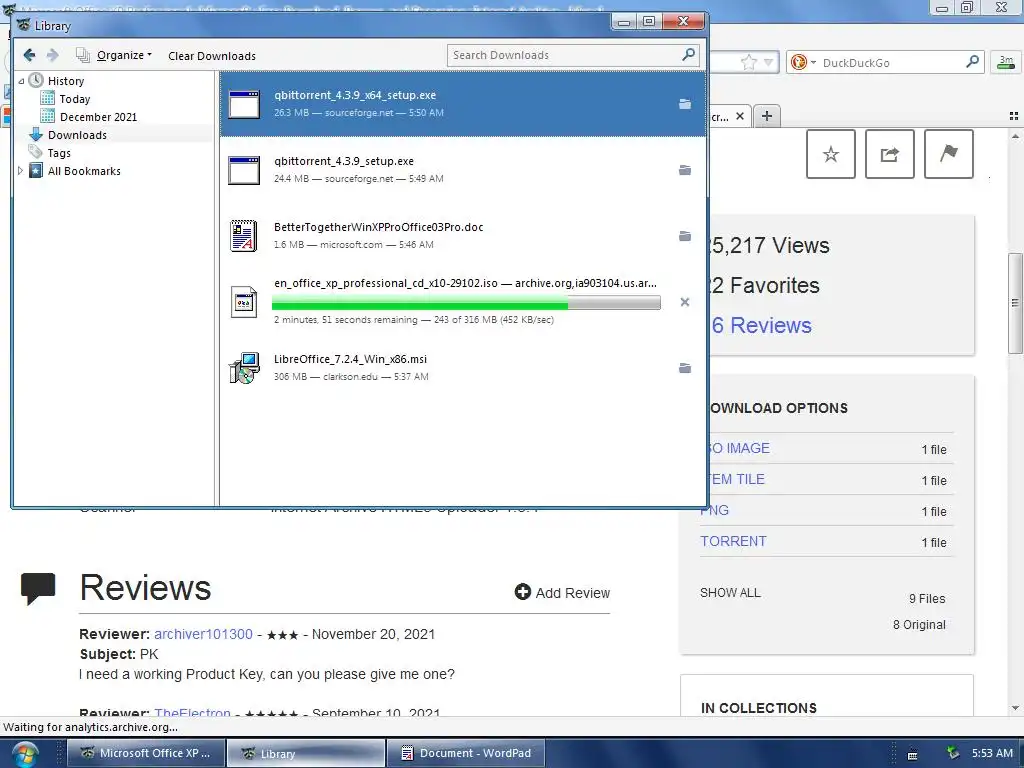This screenshot has width=1024, height=768.
Task: Click the search magnifier in Search Downloads
Action: [x=688, y=55]
